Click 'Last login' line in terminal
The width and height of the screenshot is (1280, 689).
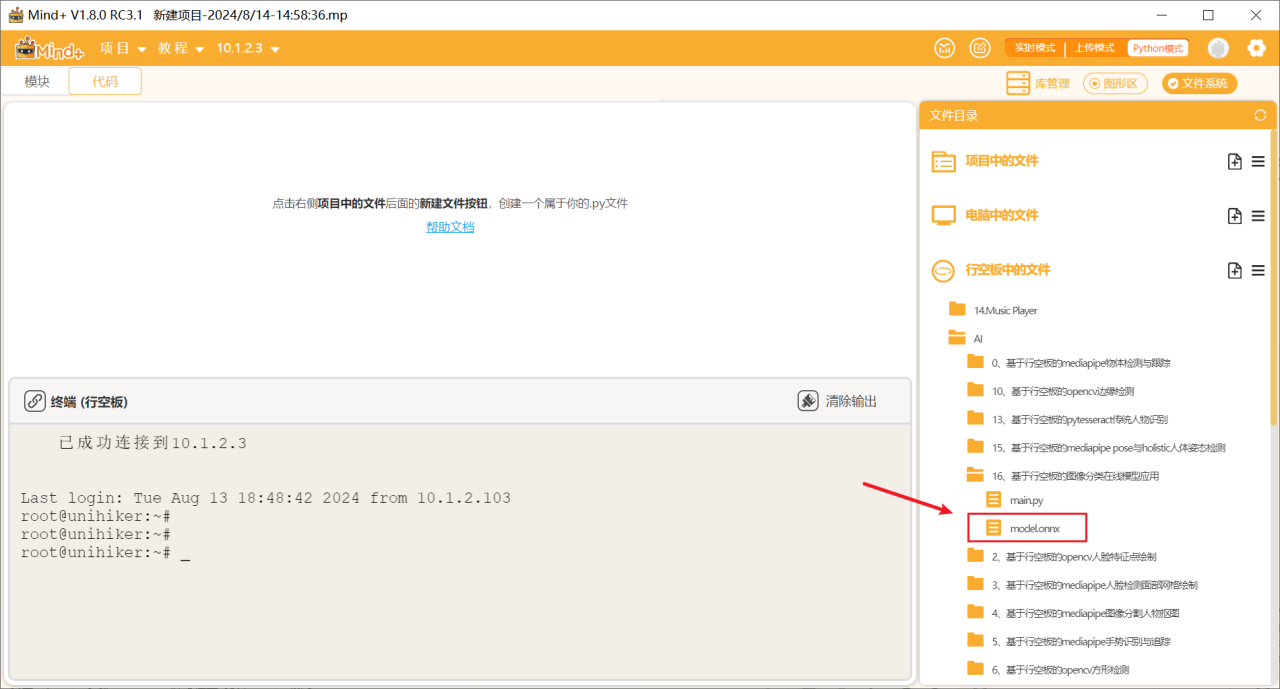266,498
